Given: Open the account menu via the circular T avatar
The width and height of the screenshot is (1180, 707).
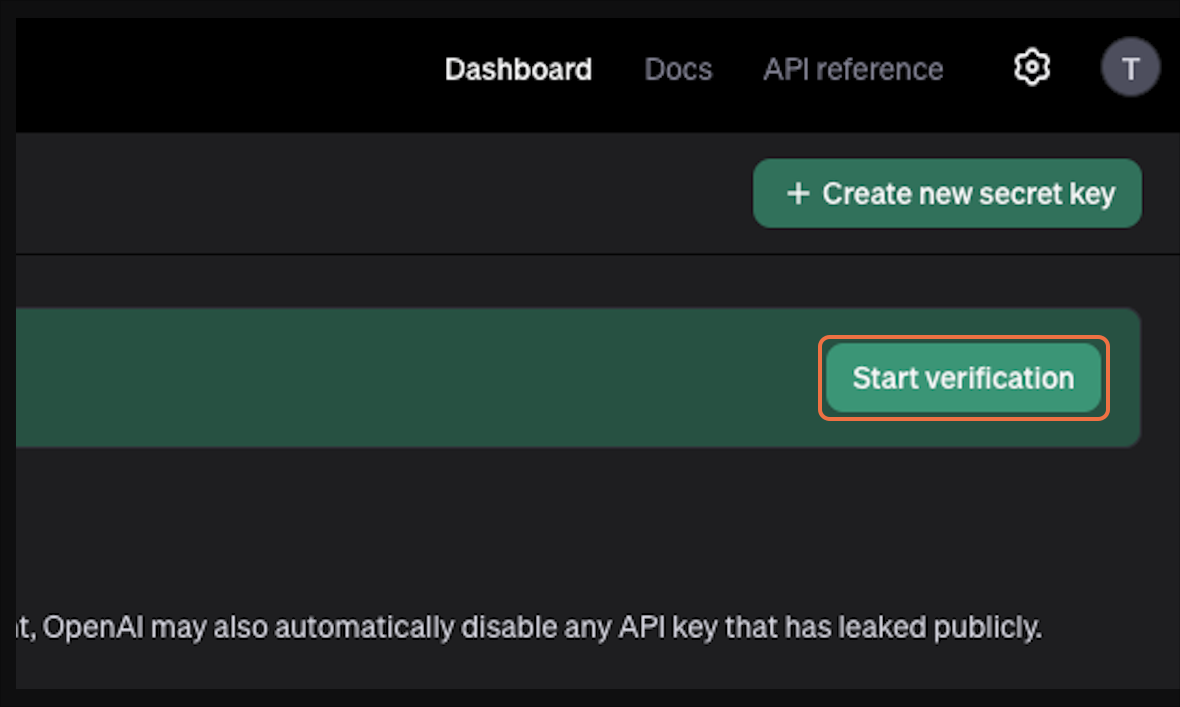Looking at the screenshot, I should click(1130, 68).
